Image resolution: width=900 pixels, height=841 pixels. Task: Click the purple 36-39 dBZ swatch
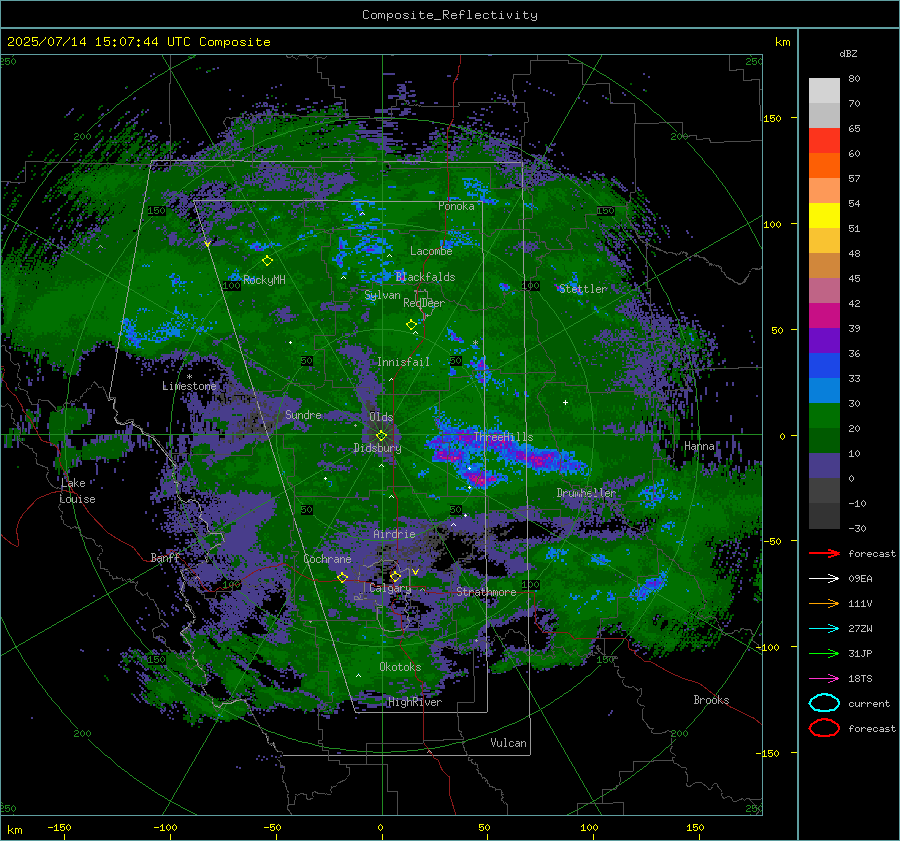point(824,340)
